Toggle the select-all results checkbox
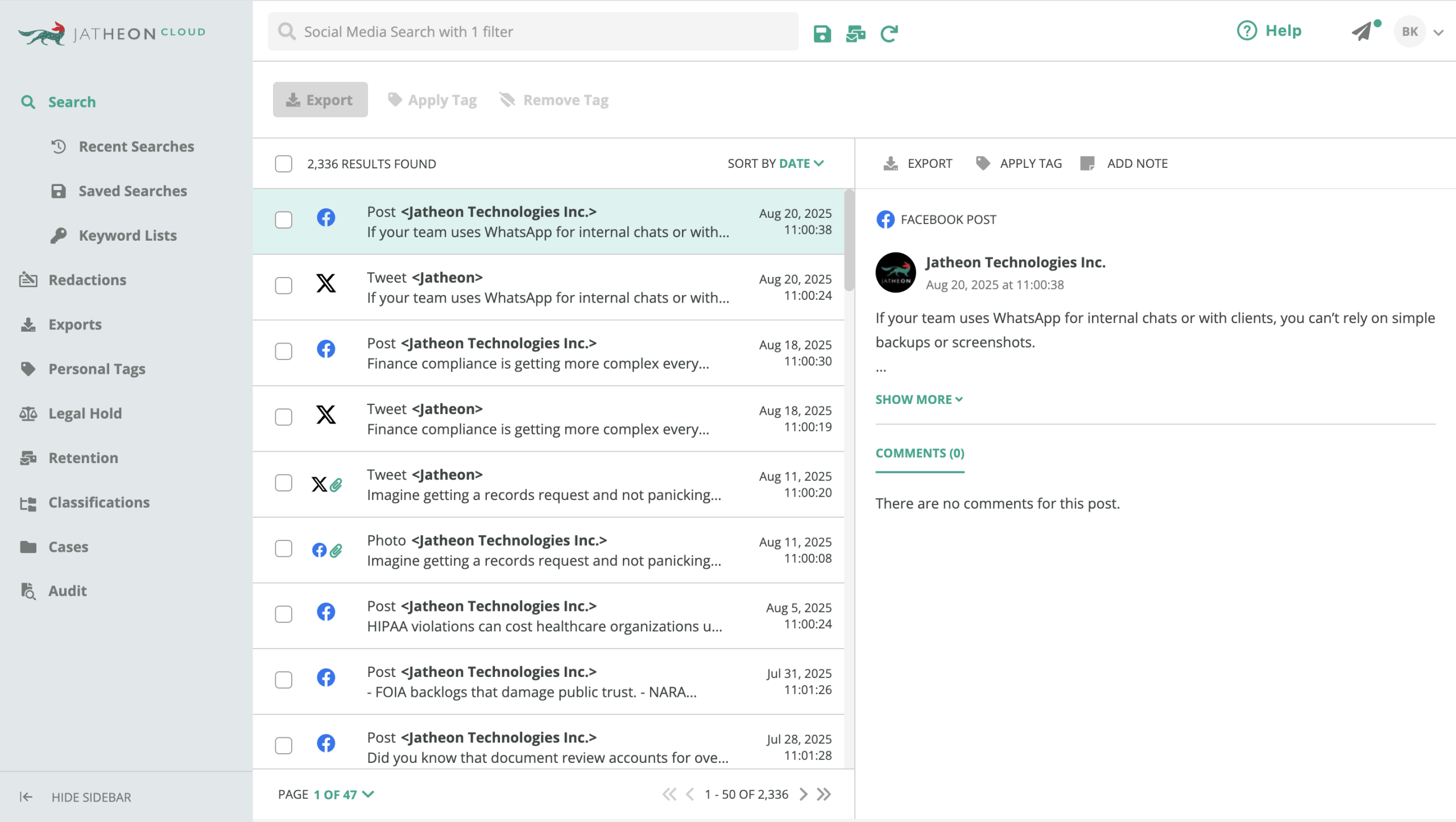Image resolution: width=1456 pixels, height=822 pixels. [x=283, y=164]
